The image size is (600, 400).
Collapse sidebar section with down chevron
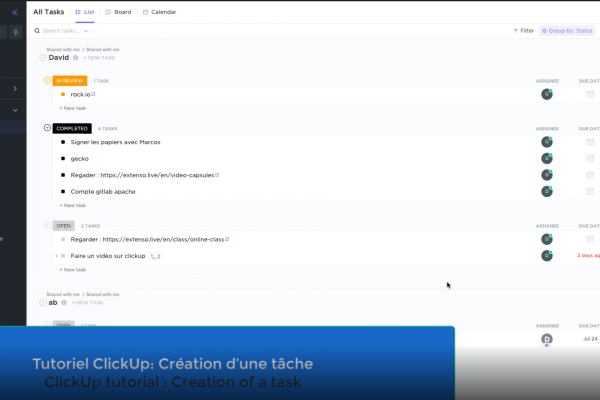(x=15, y=110)
